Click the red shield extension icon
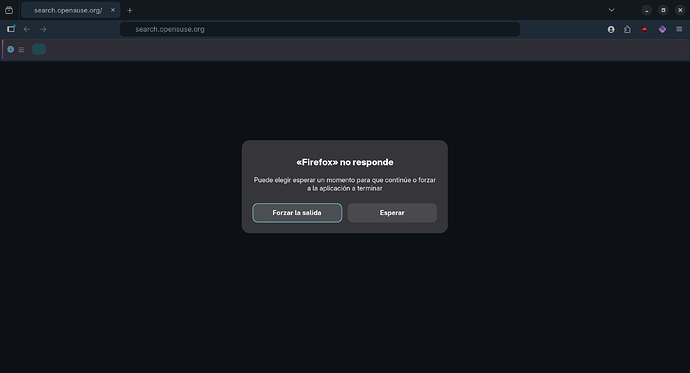The height and width of the screenshot is (373, 690). [x=644, y=29]
